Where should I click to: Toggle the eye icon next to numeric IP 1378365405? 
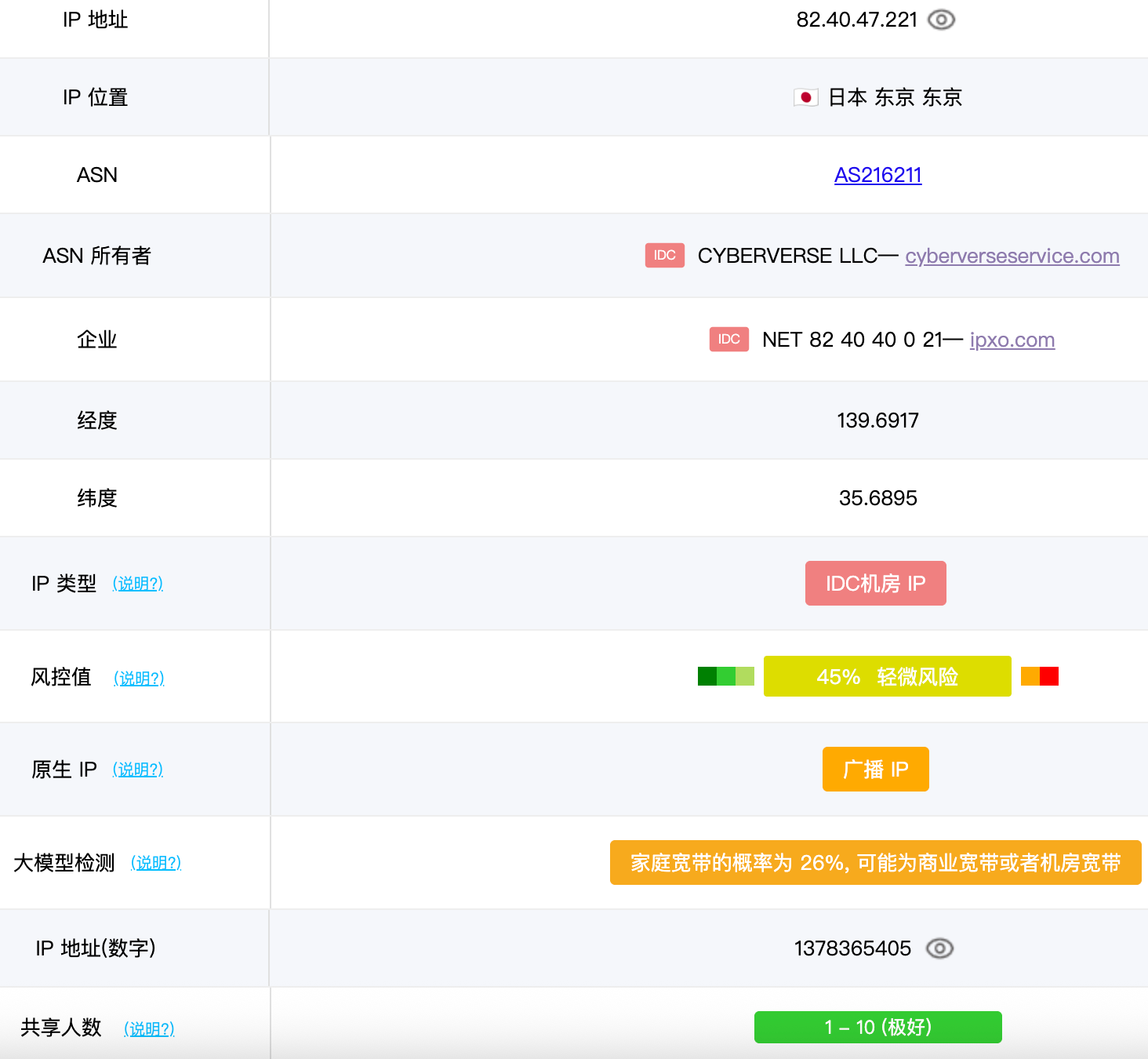939,948
